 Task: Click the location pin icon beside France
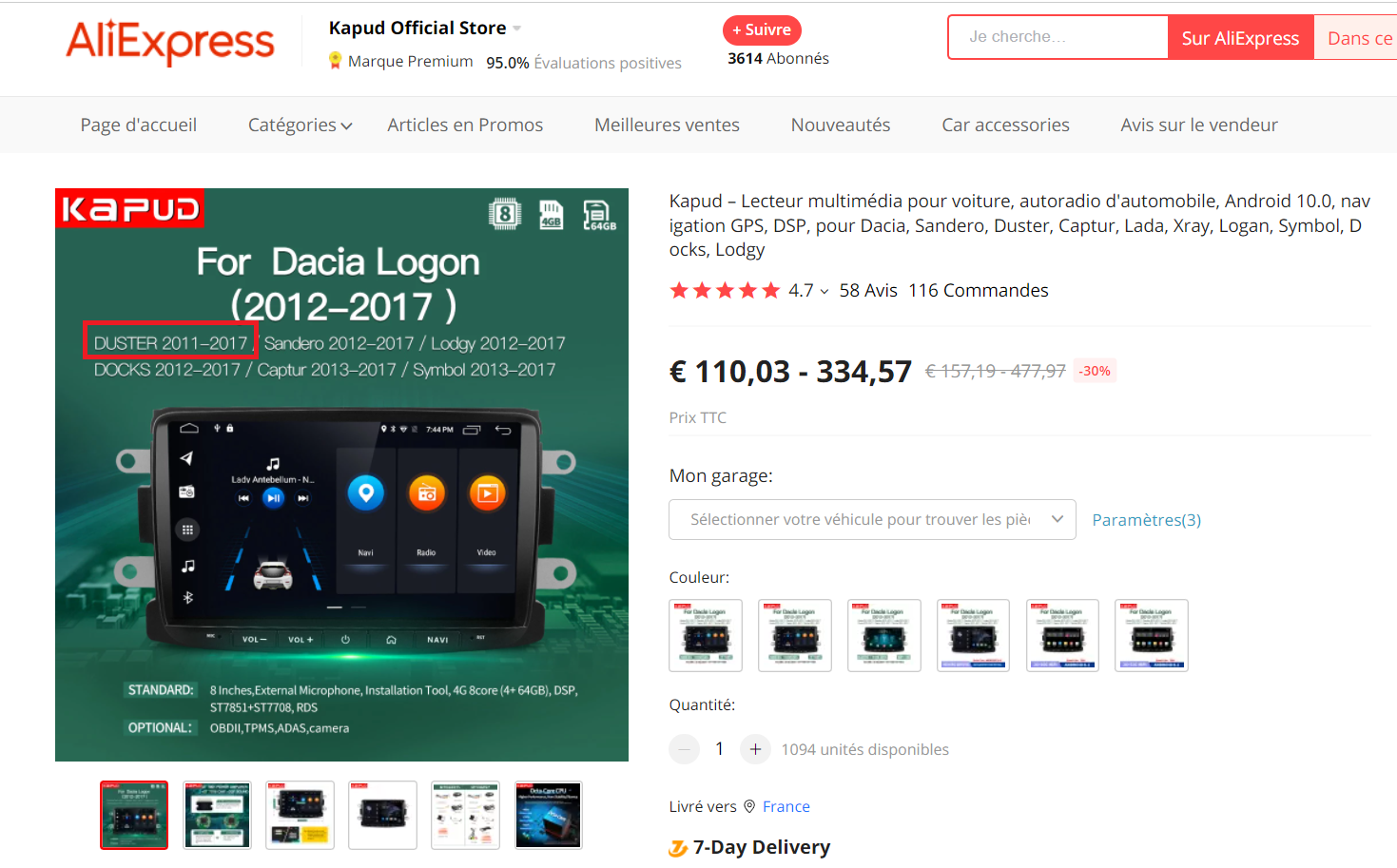[749, 806]
